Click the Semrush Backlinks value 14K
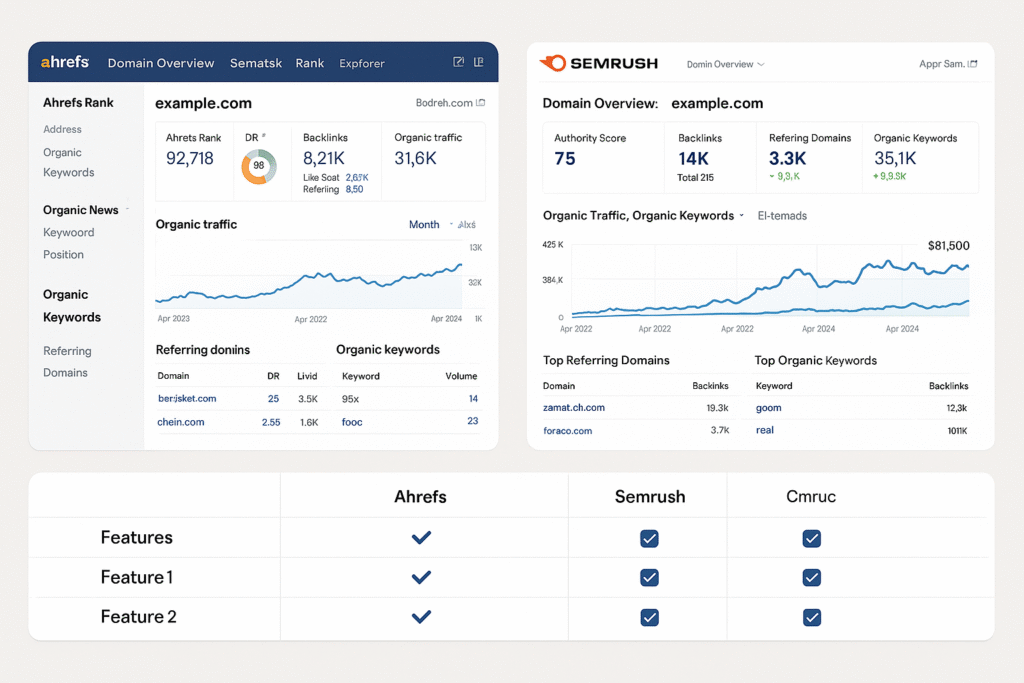 693,159
